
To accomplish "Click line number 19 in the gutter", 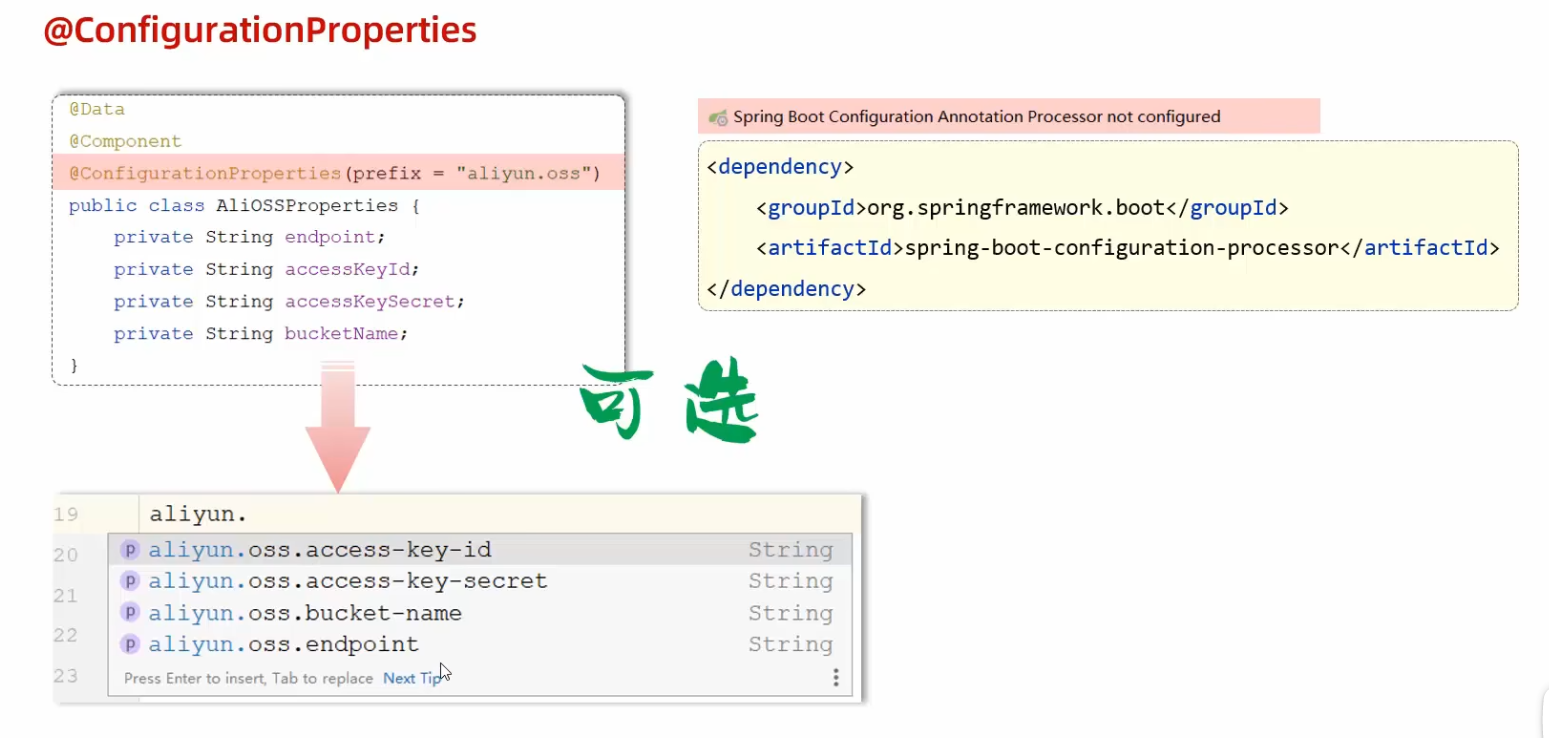I will tap(66, 515).
